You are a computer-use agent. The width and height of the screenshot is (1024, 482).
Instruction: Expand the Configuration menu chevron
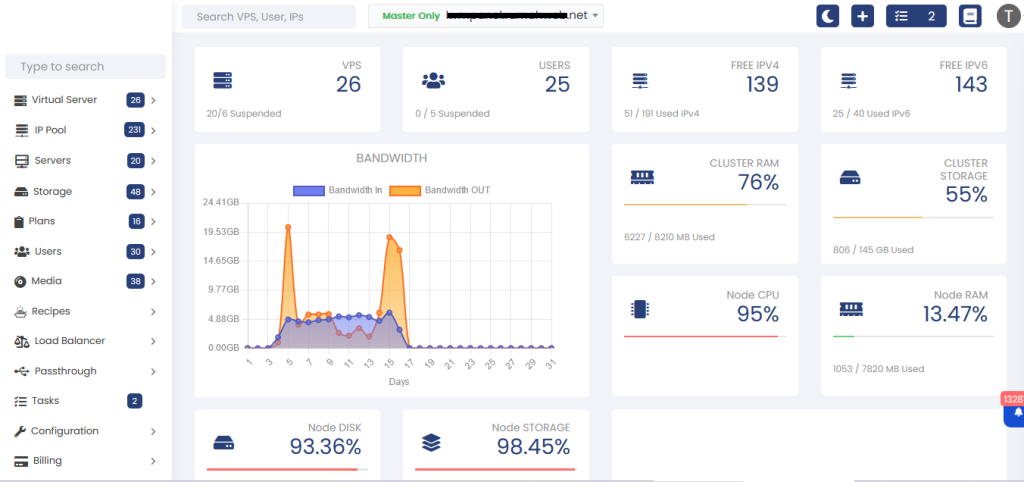(153, 432)
